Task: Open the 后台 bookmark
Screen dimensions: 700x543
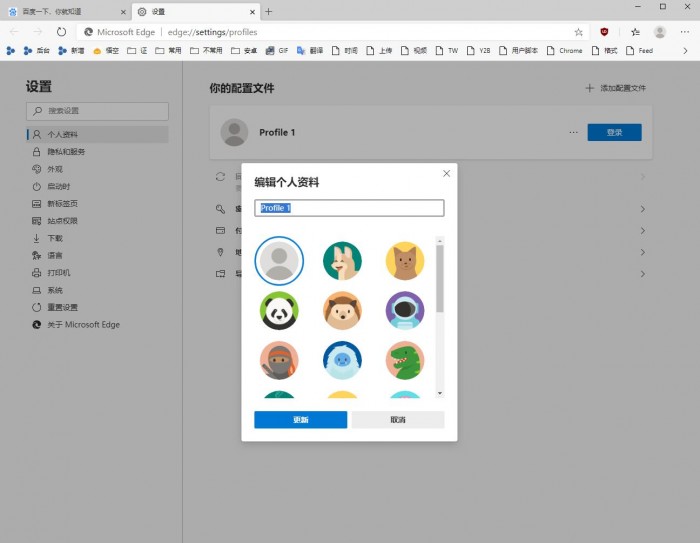Action: [36, 50]
